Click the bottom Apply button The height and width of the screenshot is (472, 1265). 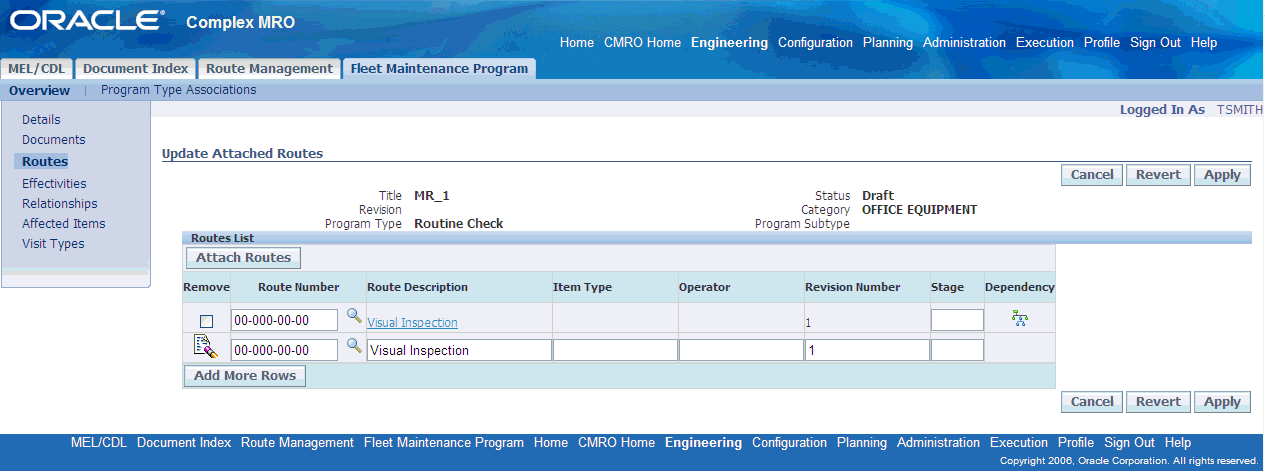[1222, 401]
